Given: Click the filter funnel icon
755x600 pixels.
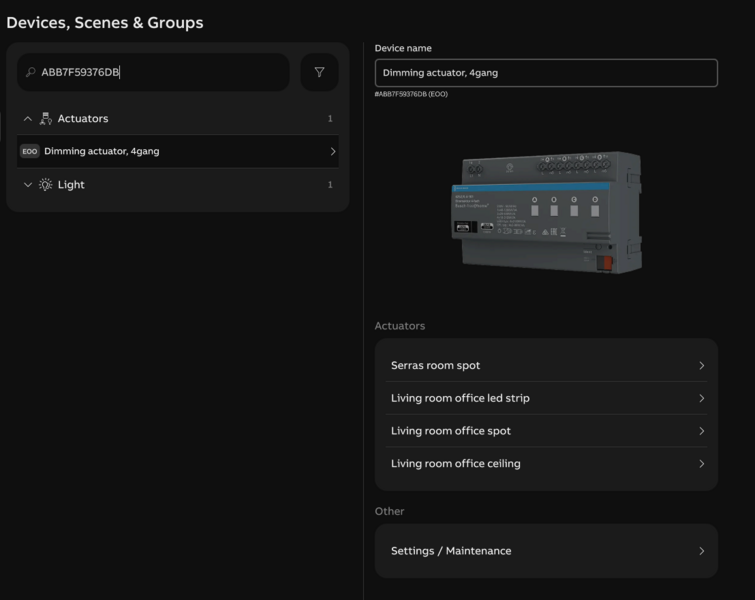Looking at the screenshot, I should [x=319, y=72].
